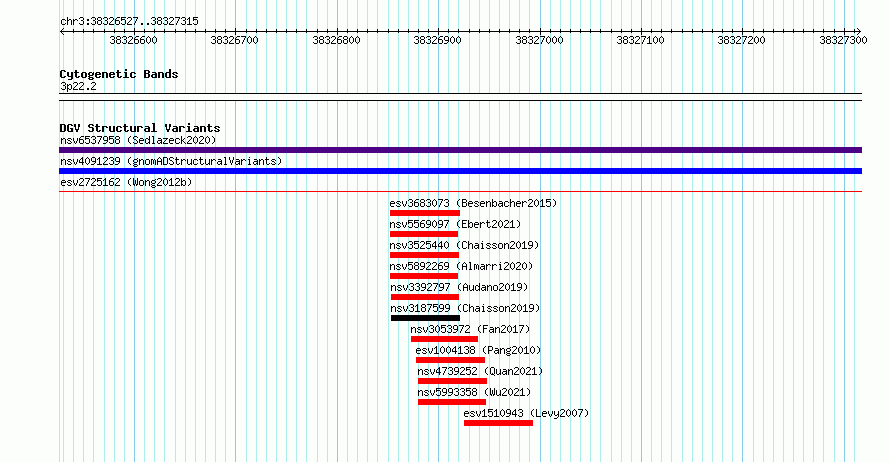
Task: Open nsv3392797 (Audano2019) label
Action: coord(459,287)
